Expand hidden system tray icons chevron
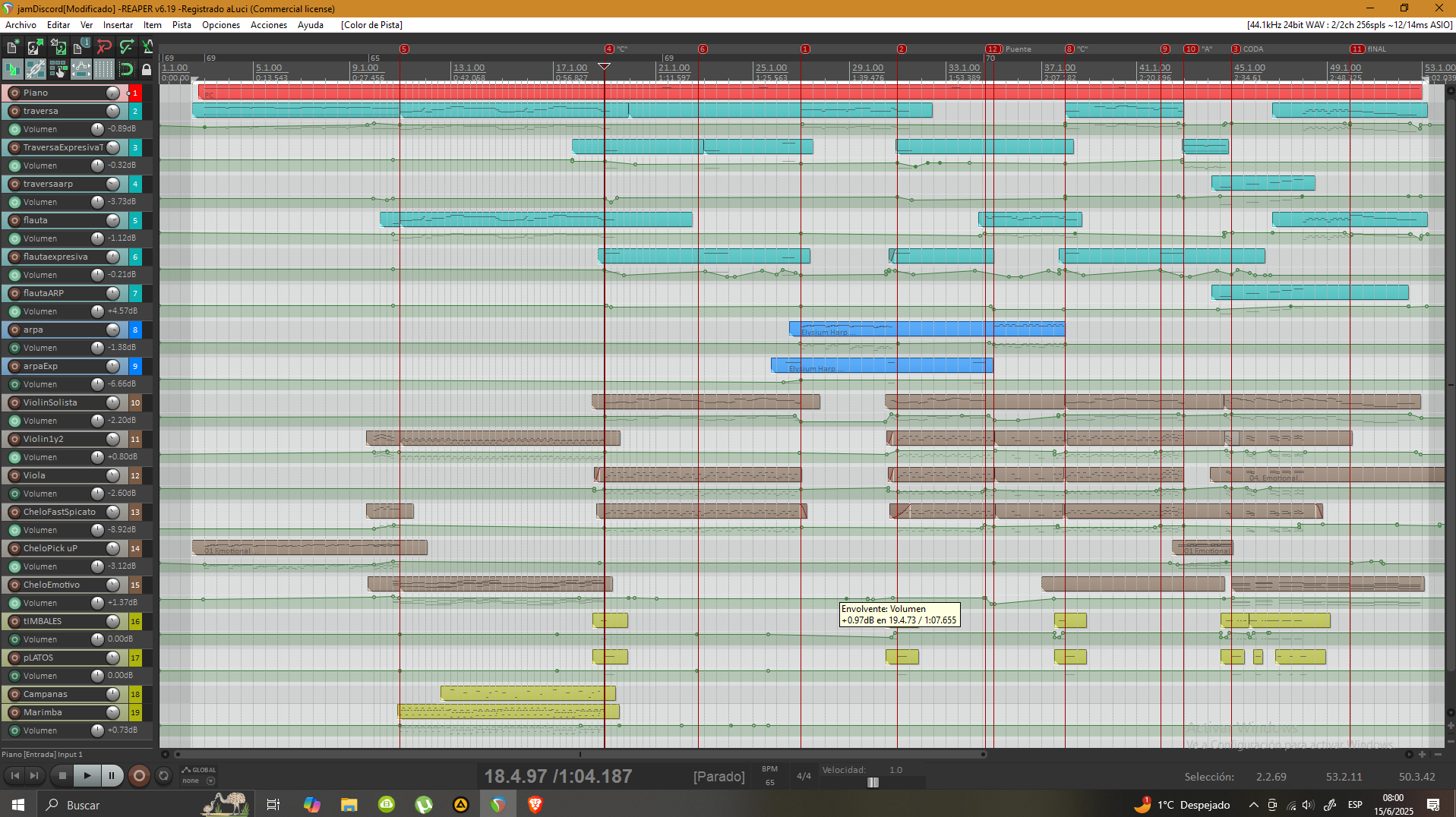 pos(1253,805)
